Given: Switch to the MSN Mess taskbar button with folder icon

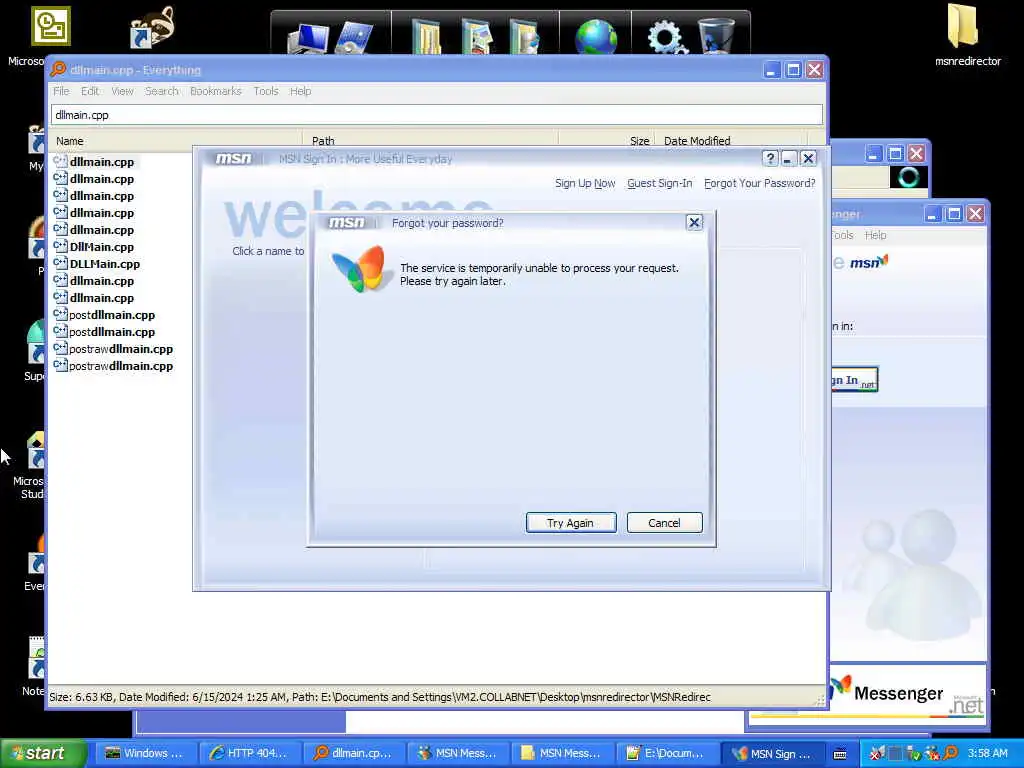Looking at the screenshot, I should pos(561,753).
